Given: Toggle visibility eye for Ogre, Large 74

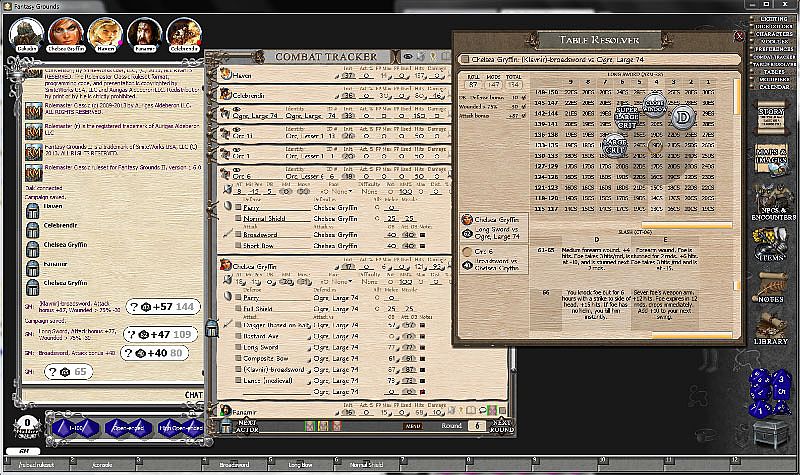Looking at the screenshot, I should [237, 108].
